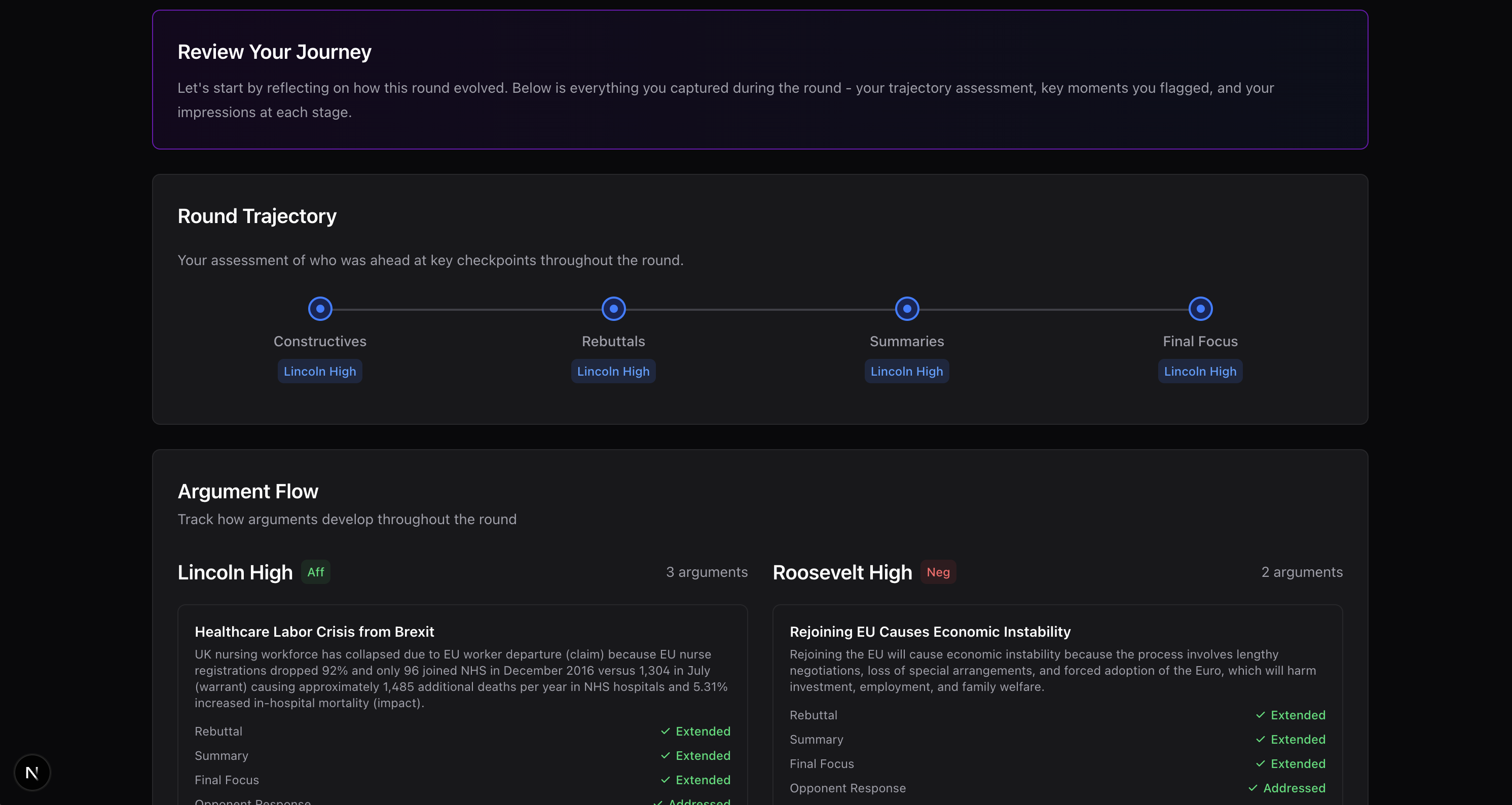This screenshot has width=1512, height=805.
Task: Select the Rebuttals checkpoint marker
Action: tap(613, 309)
